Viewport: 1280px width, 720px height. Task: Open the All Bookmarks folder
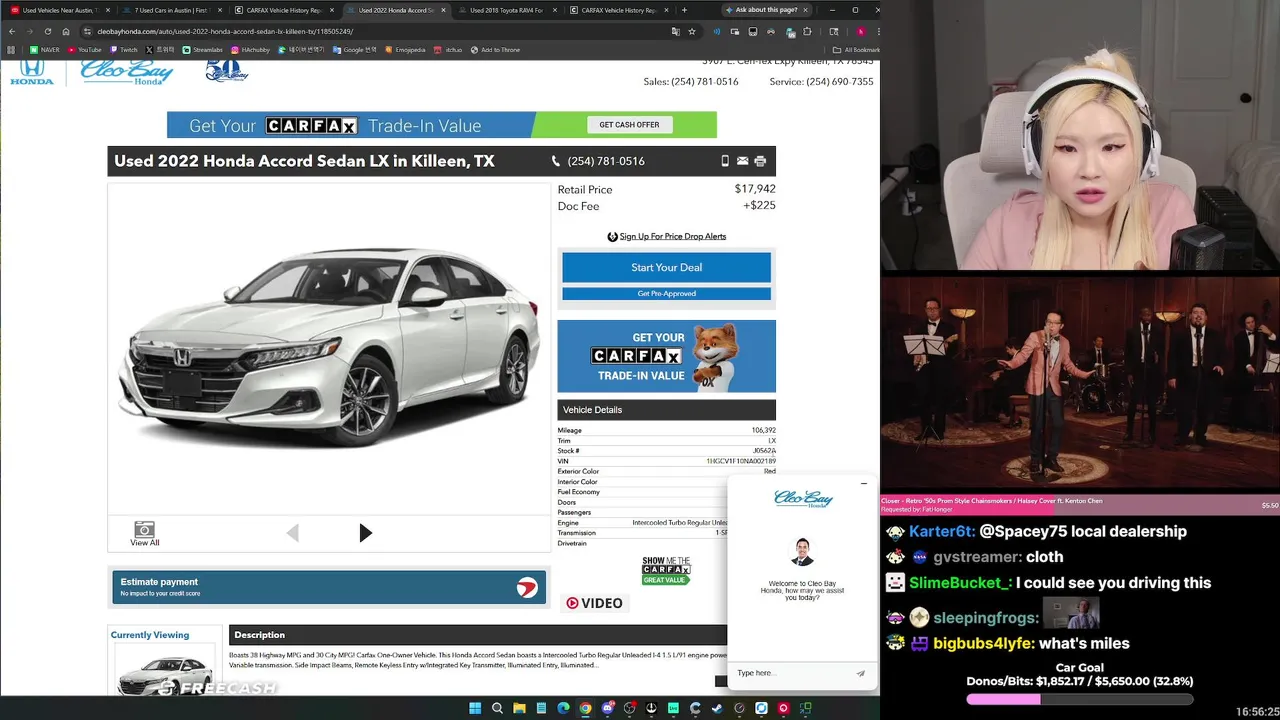856,49
